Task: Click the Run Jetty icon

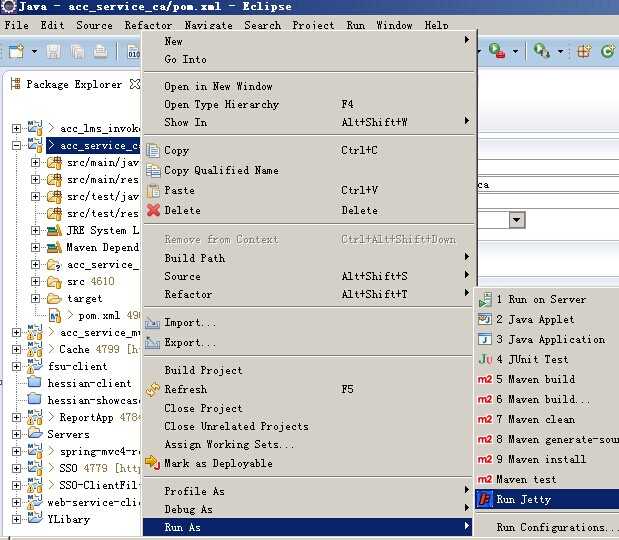Action: pyautogui.click(x=484, y=499)
